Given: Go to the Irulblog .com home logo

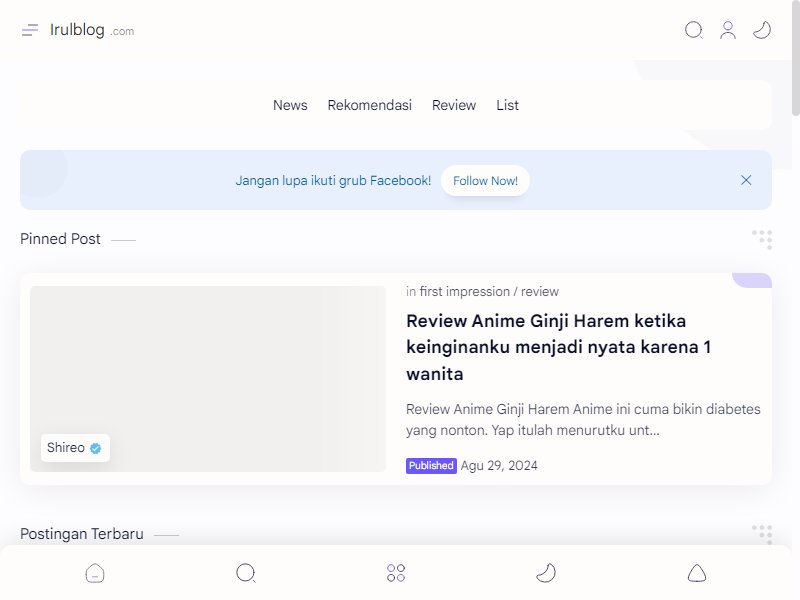Looking at the screenshot, I should (92, 30).
